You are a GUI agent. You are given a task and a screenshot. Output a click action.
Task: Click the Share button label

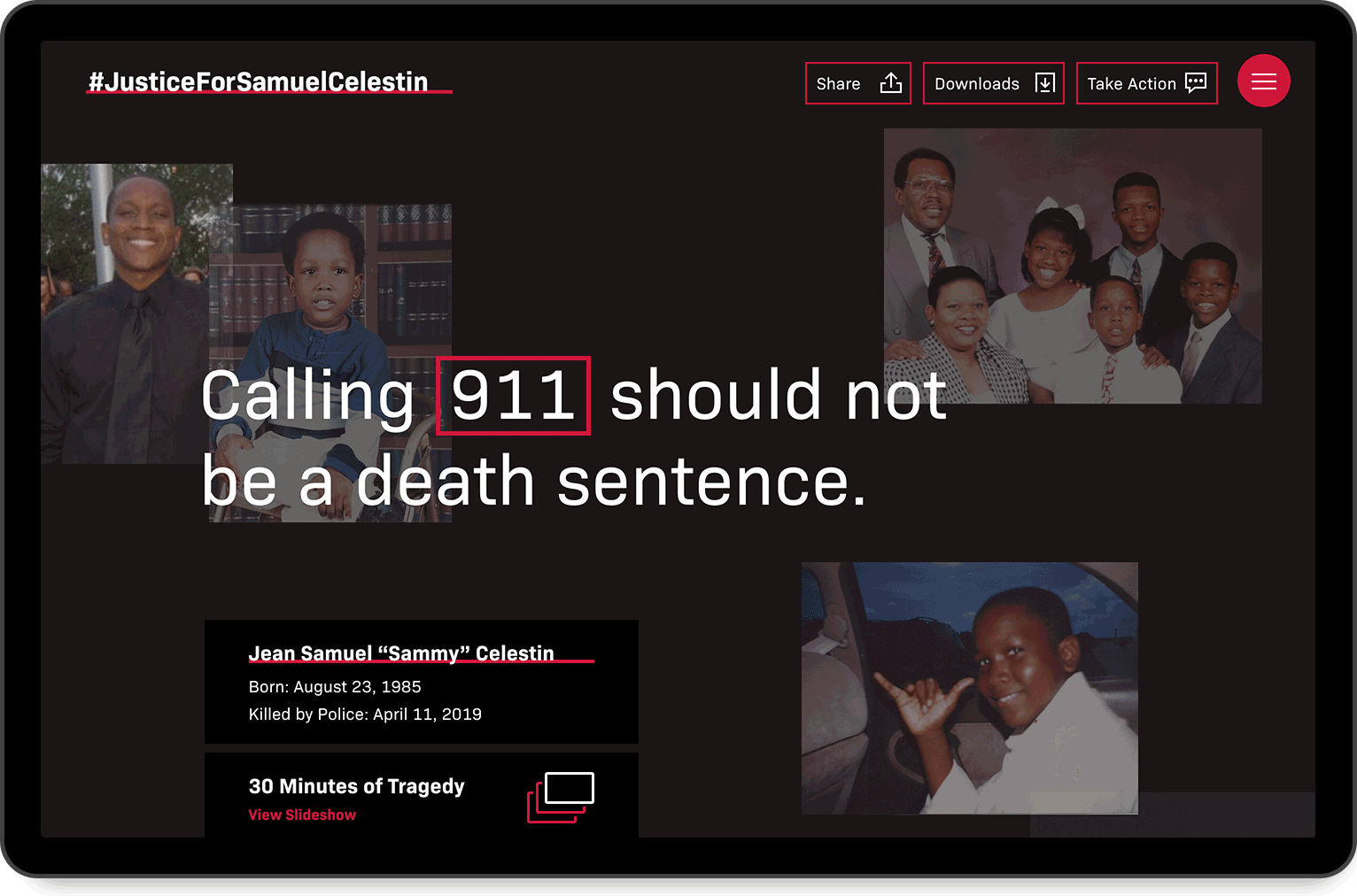click(x=838, y=84)
